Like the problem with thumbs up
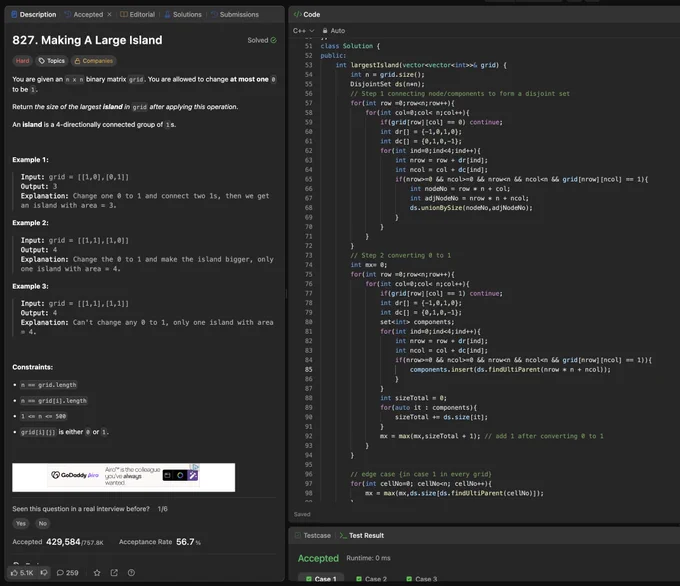680x586 pixels. (x=22, y=573)
